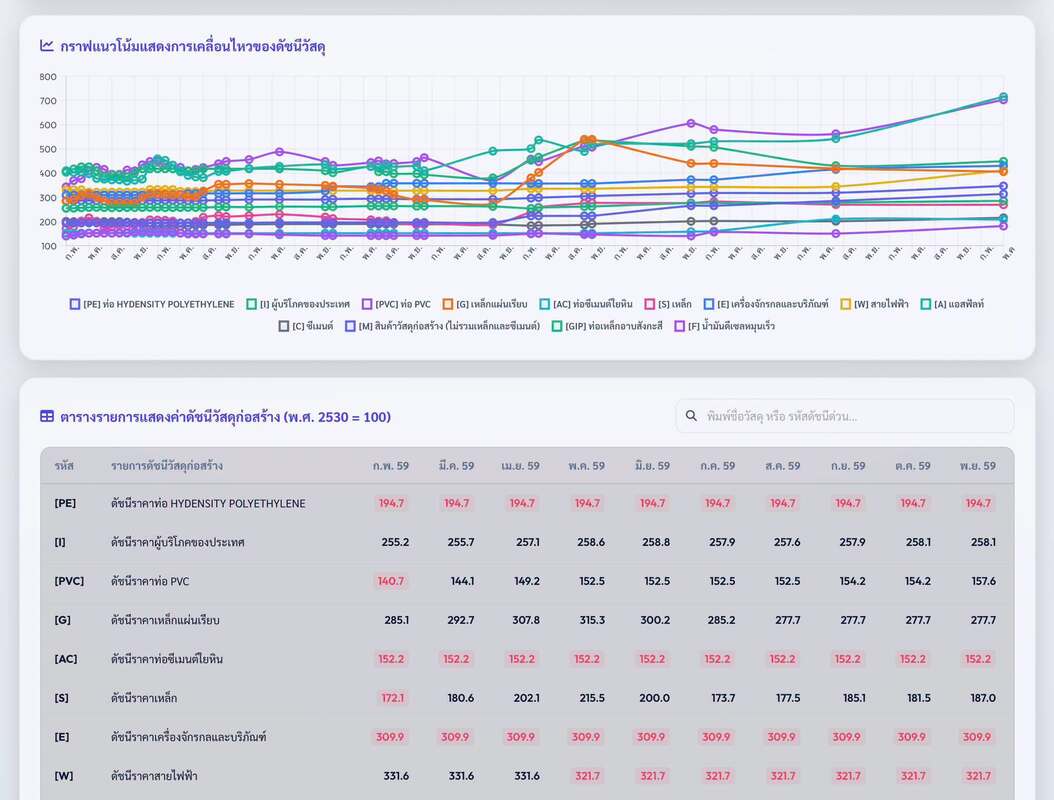Click the ก.พ. 59 column header
This screenshot has height=800, width=1054.
coord(391,466)
